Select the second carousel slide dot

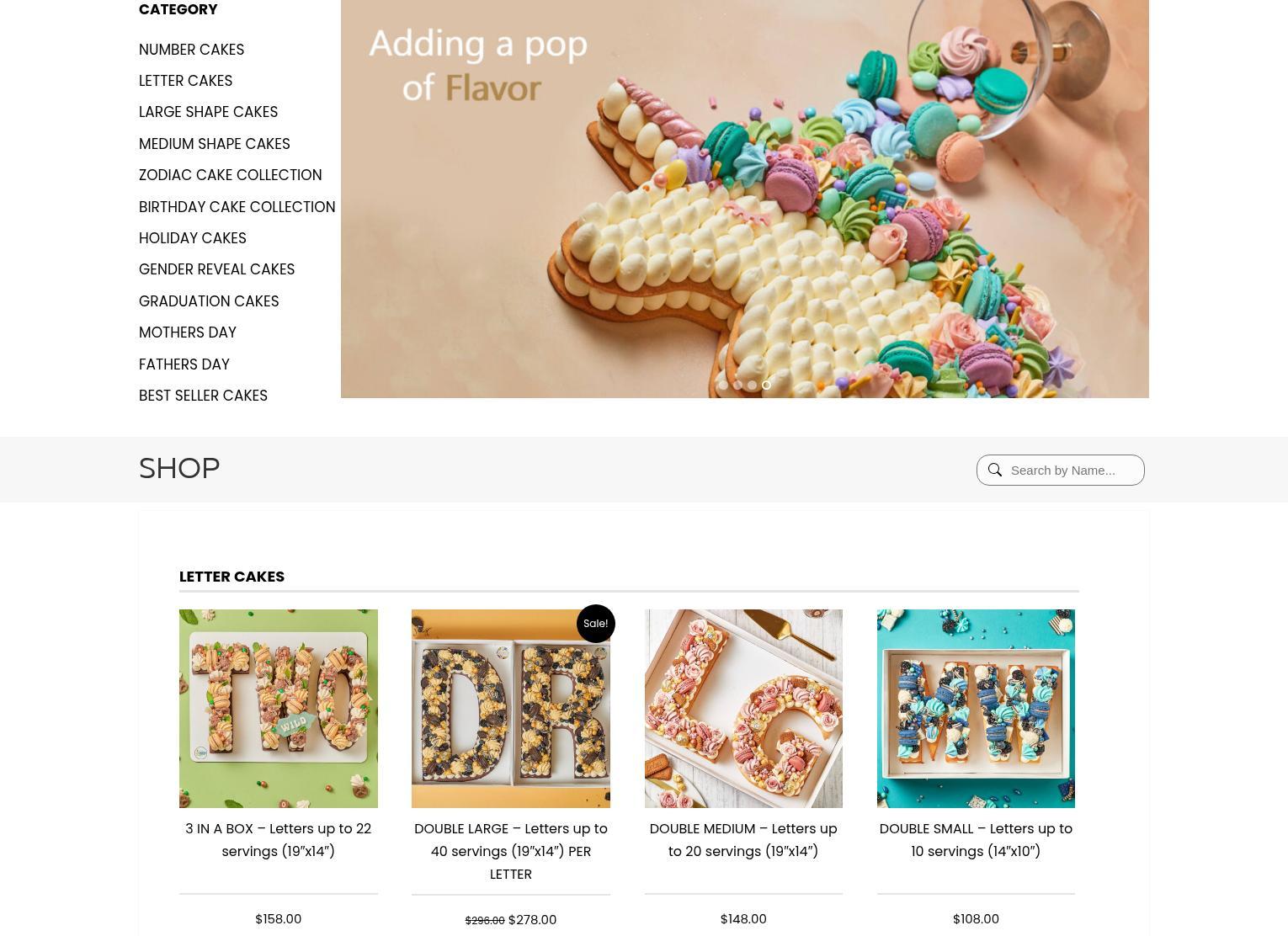click(737, 385)
